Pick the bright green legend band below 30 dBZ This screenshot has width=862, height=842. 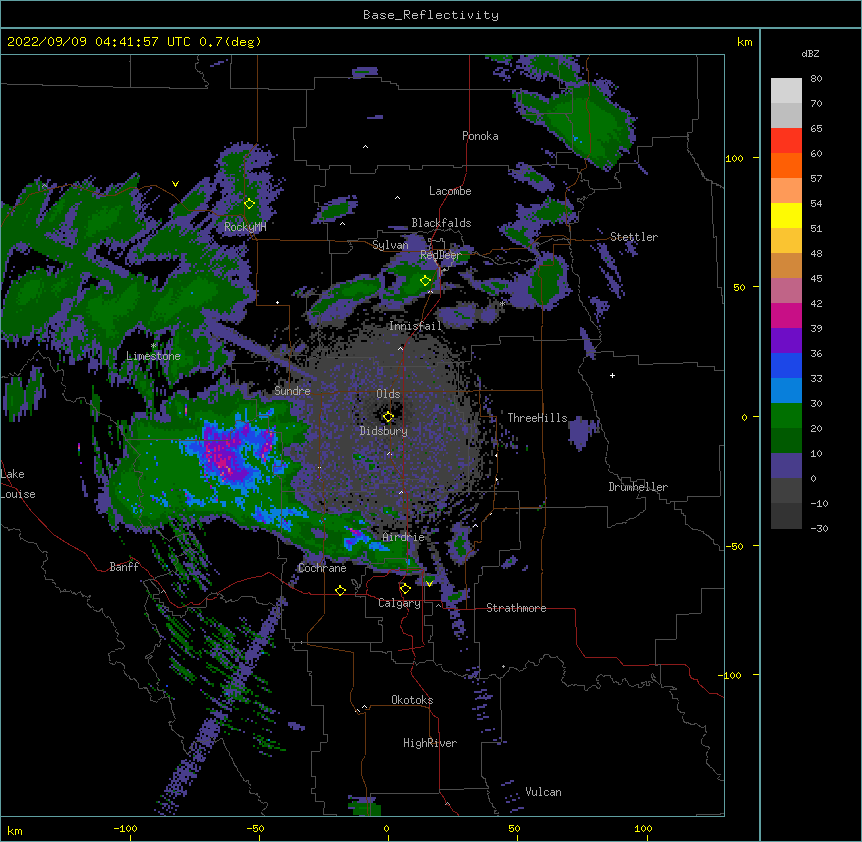click(786, 416)
